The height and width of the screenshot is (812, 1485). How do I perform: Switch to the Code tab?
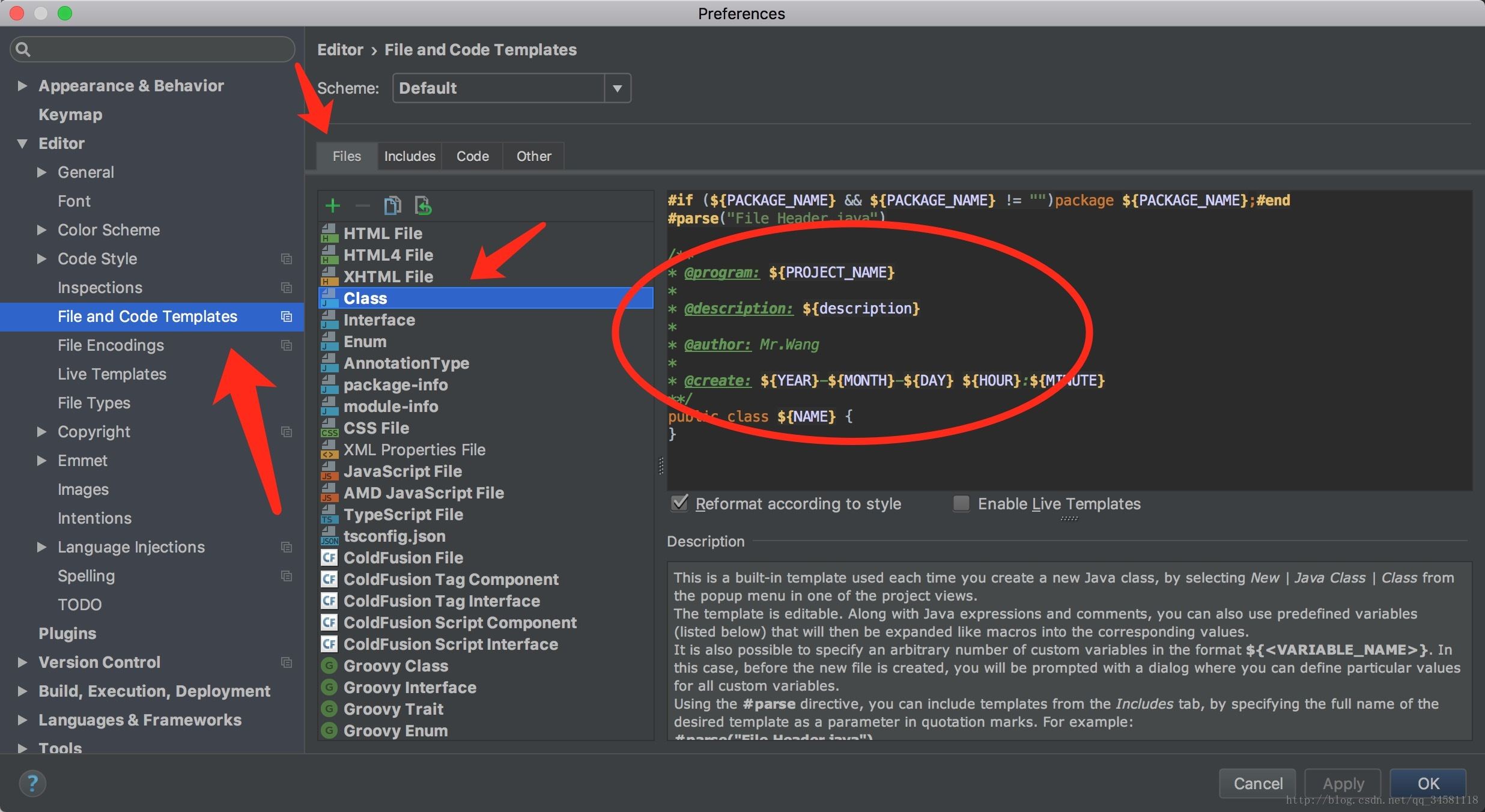tap(472, 155)
